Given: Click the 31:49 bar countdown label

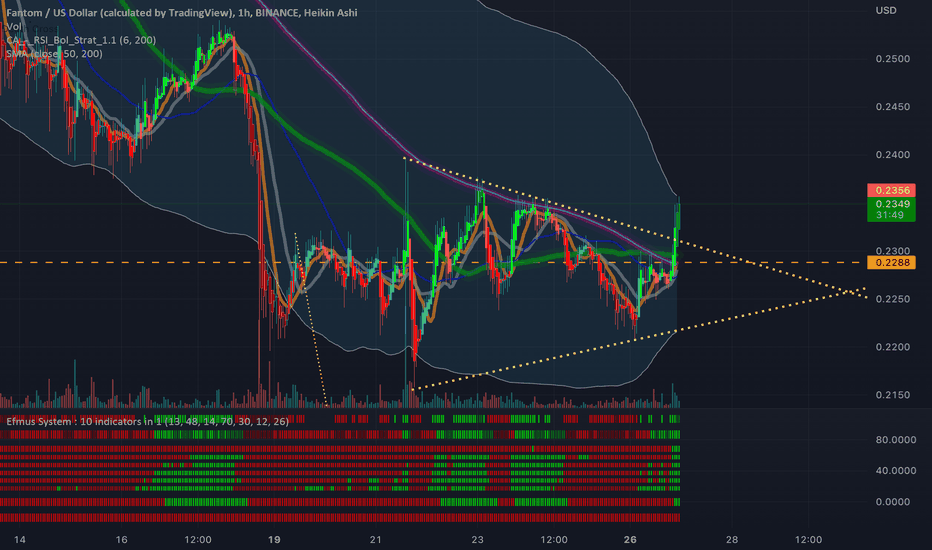Looking at the screenshot, I should pos(892,215).
